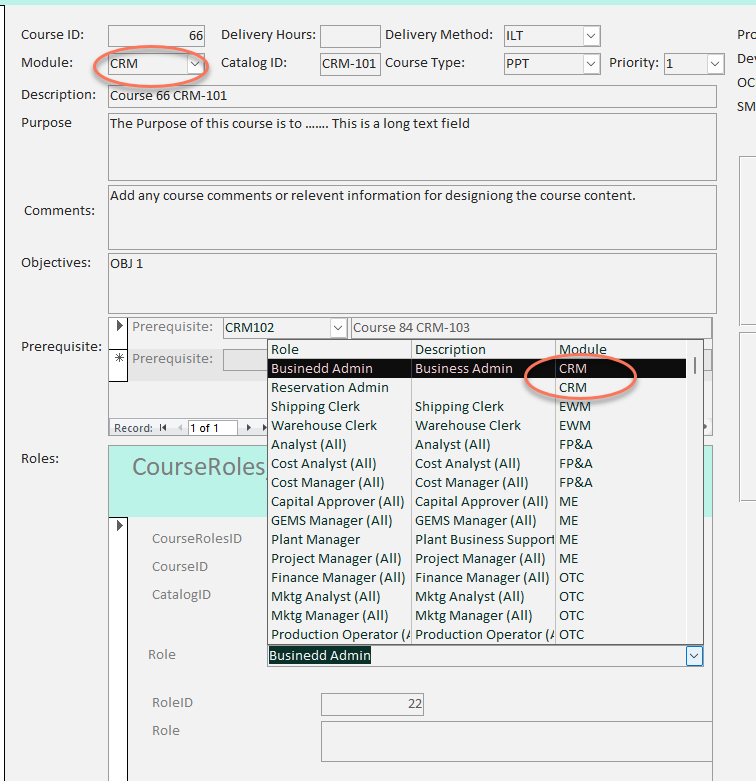The image size is (756, 781).
Task: Select Finance Manager (All) role
Action: click(x=477, y=577)
